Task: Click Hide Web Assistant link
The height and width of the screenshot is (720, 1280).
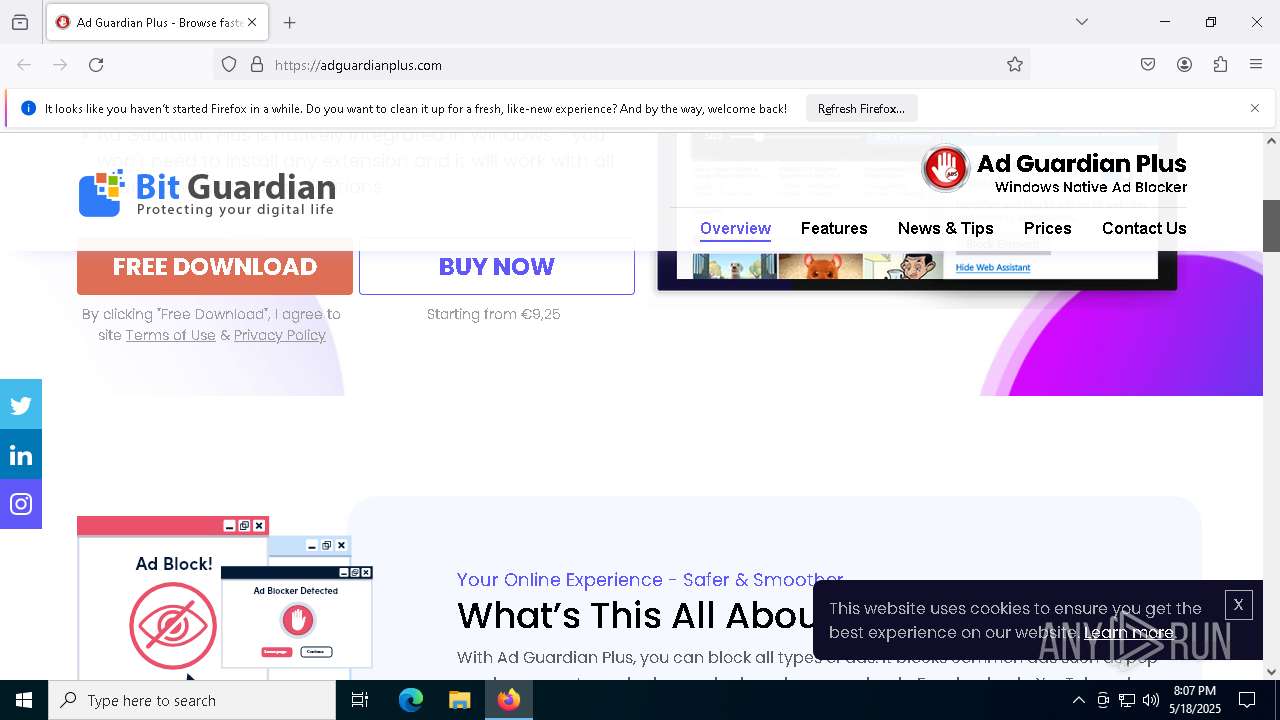Action: click(993, 268)
